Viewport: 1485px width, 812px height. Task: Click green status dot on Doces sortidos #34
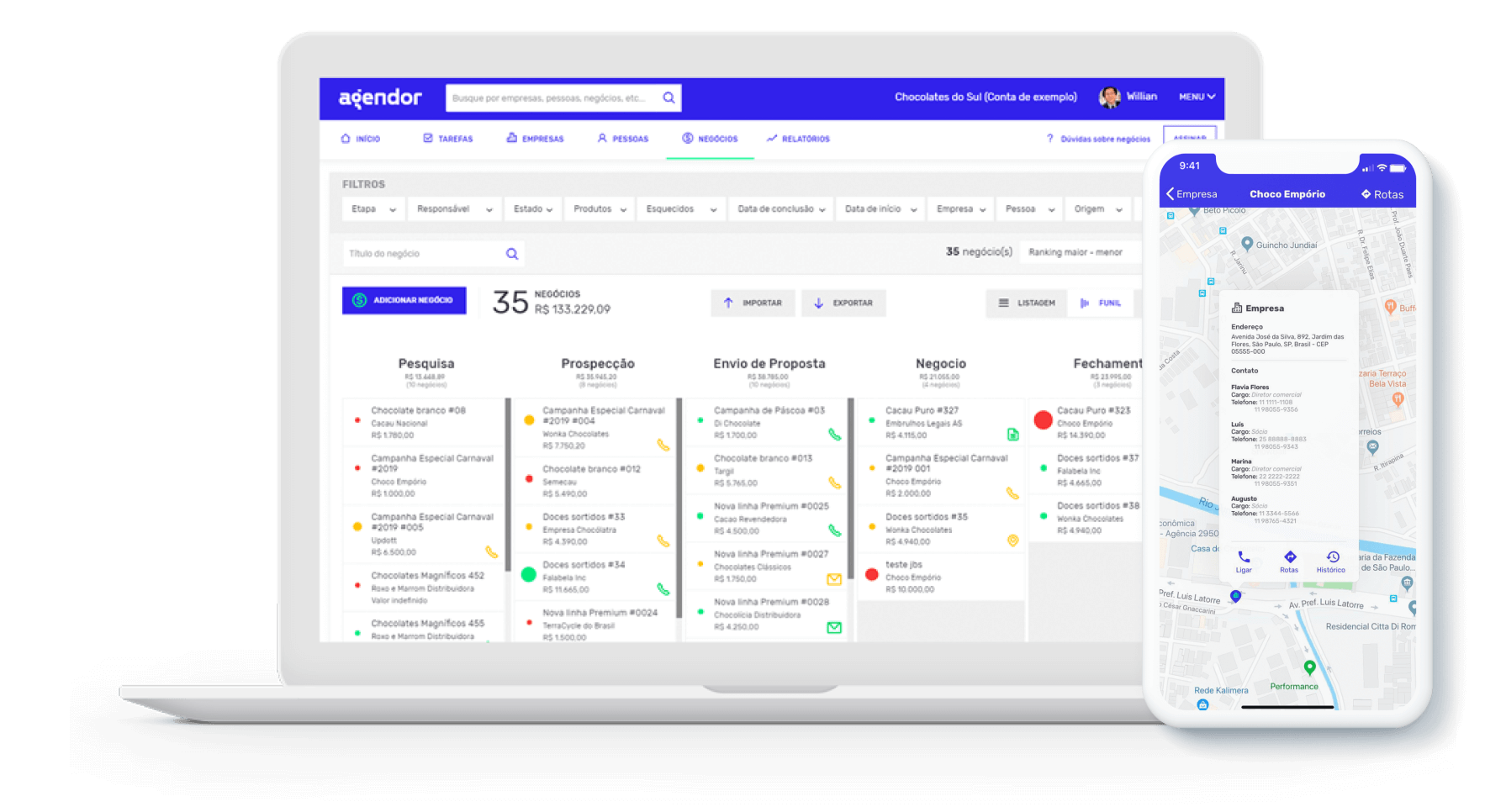click(528, 575)
